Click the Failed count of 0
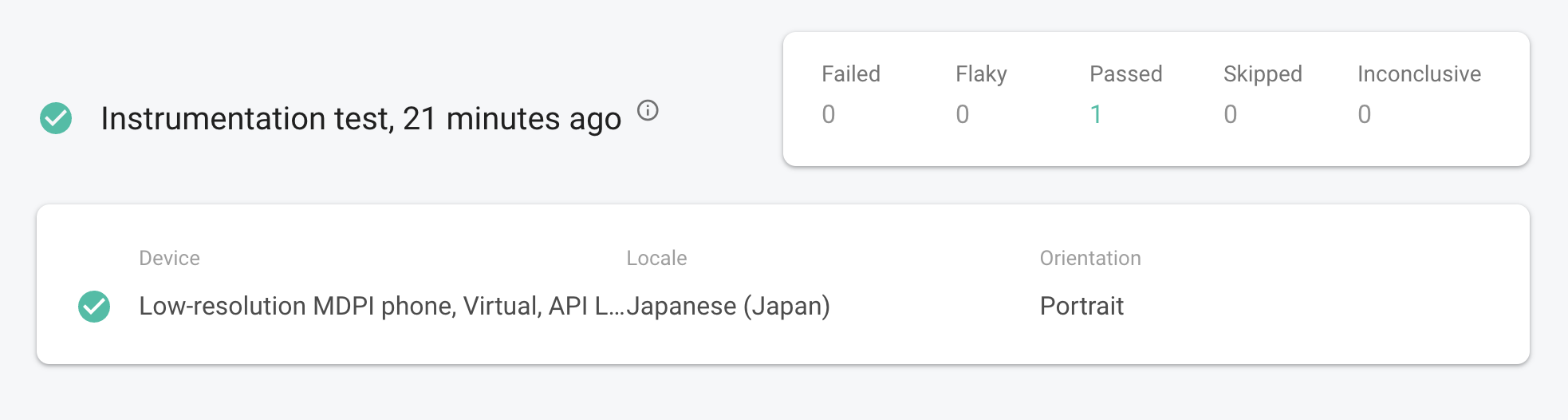1568x420 pixels. click(829, 115)
